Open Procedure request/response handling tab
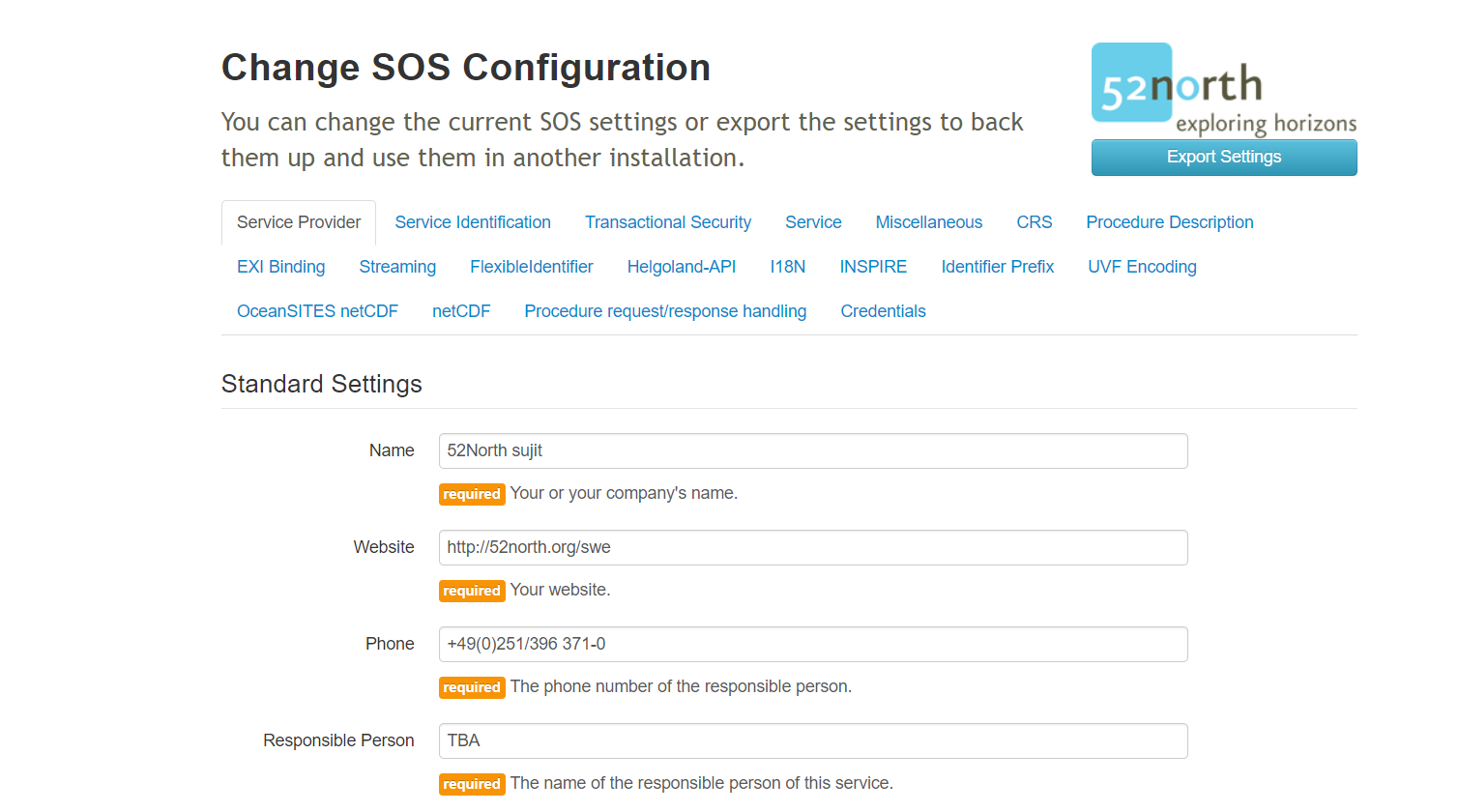1459x812 pixels. point(665,311)
